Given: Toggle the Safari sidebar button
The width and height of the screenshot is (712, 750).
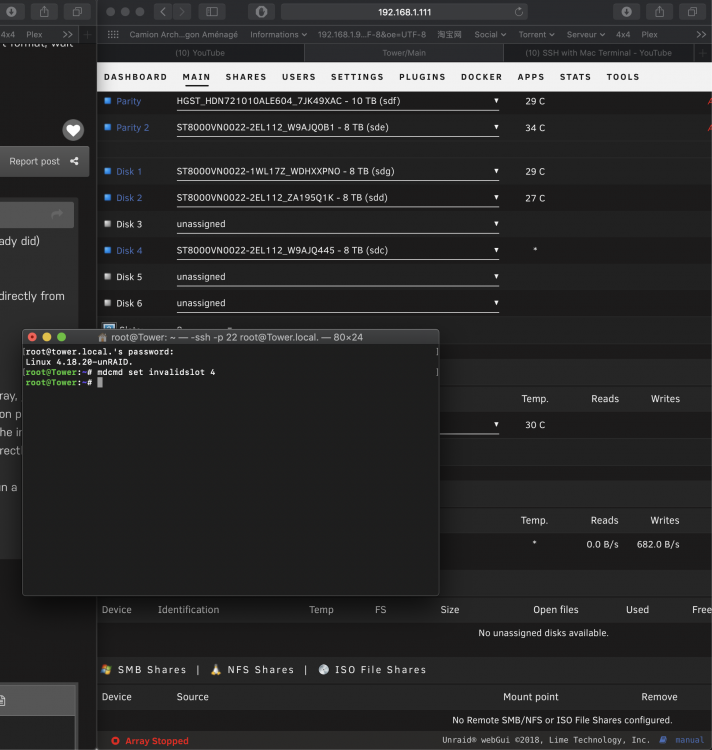Looking at the screenshot, I should point(212,12).
